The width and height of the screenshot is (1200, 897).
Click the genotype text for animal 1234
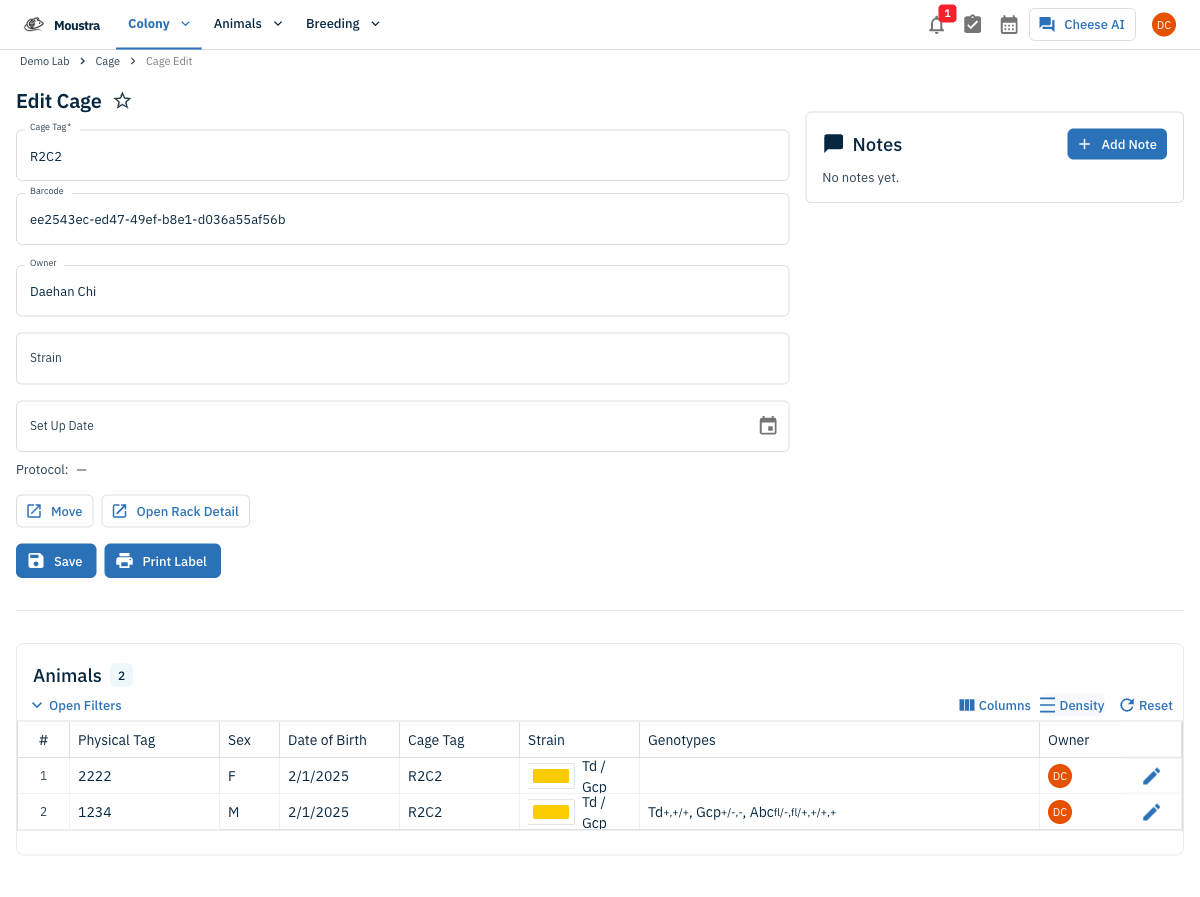pos(742,812)
